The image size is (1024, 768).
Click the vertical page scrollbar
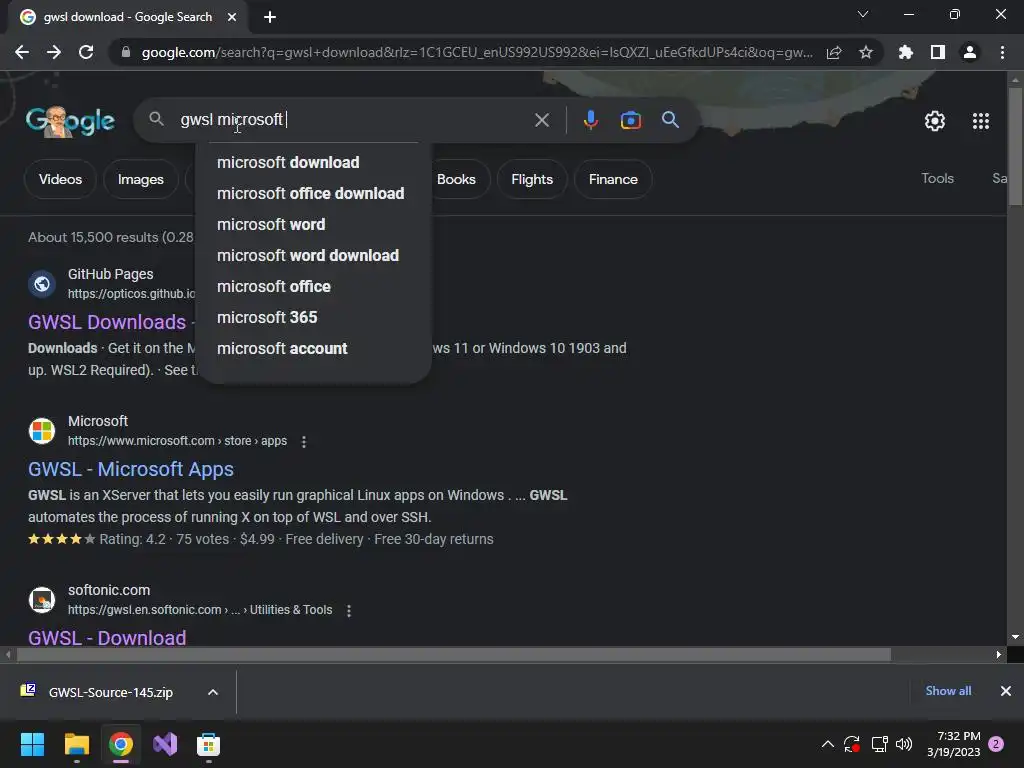[x=1015, y=147]
